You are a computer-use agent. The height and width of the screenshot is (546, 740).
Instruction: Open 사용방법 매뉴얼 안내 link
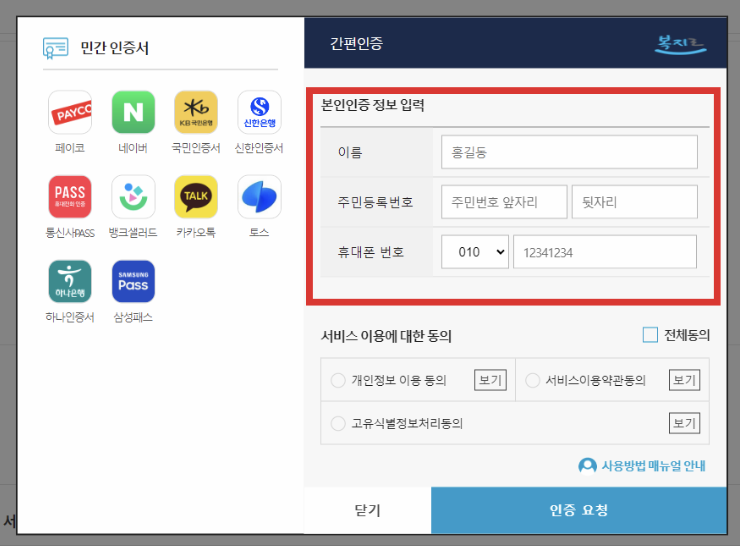tap(653, 466)
